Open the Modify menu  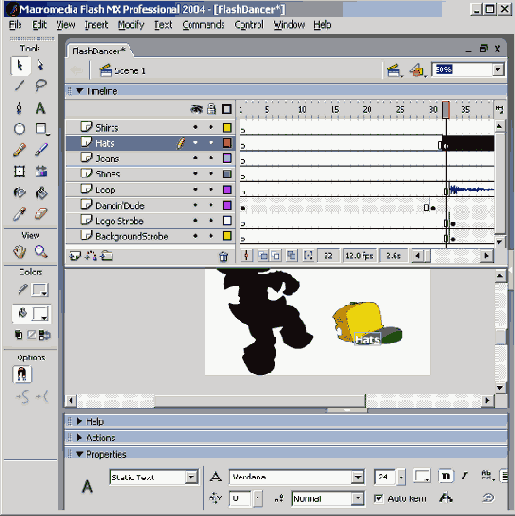[x=131, y=25]
